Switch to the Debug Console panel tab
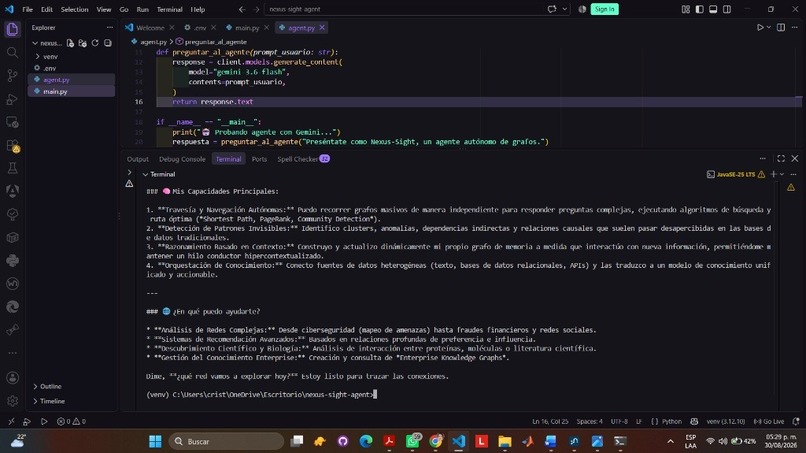Image resolution: width=806 pixels, height=453 pixels. pos(182,159)
